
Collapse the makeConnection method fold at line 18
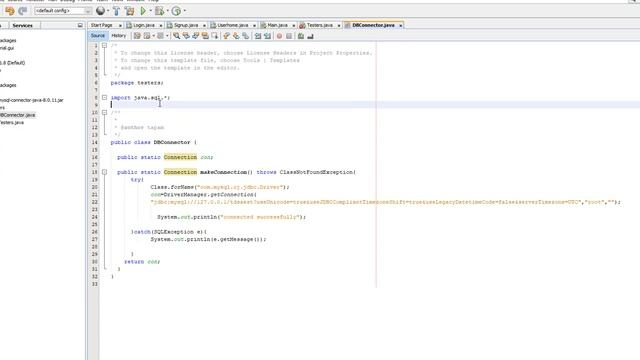click(x=104, y=172)
